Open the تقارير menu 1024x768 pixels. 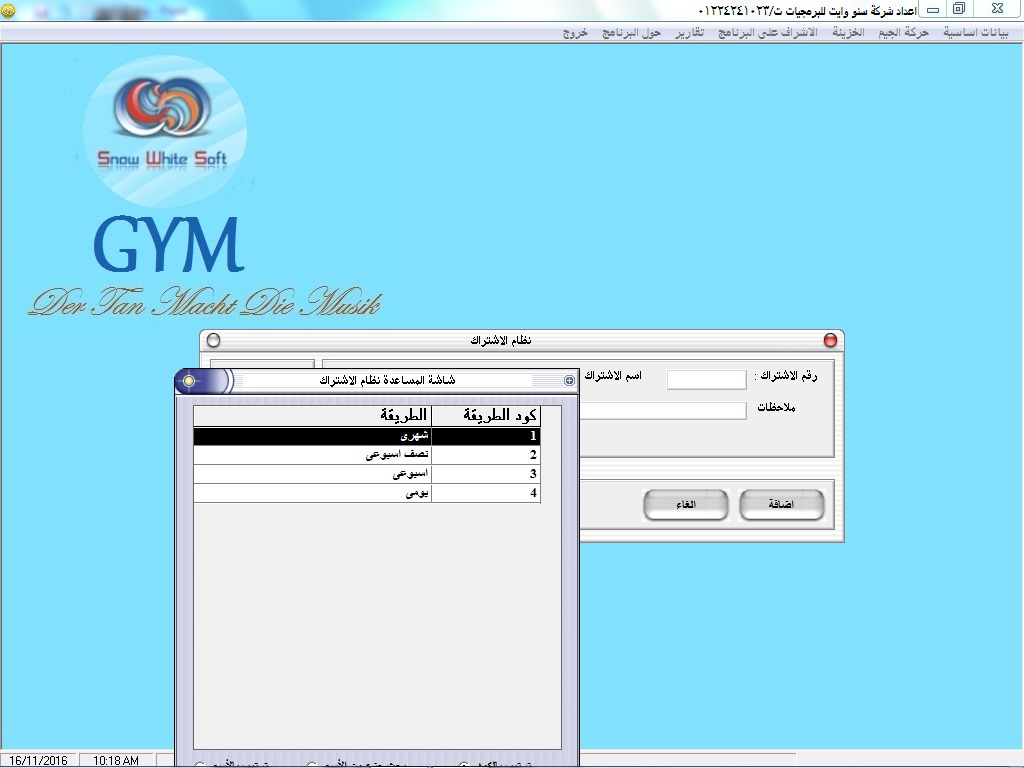click(688, 32)
